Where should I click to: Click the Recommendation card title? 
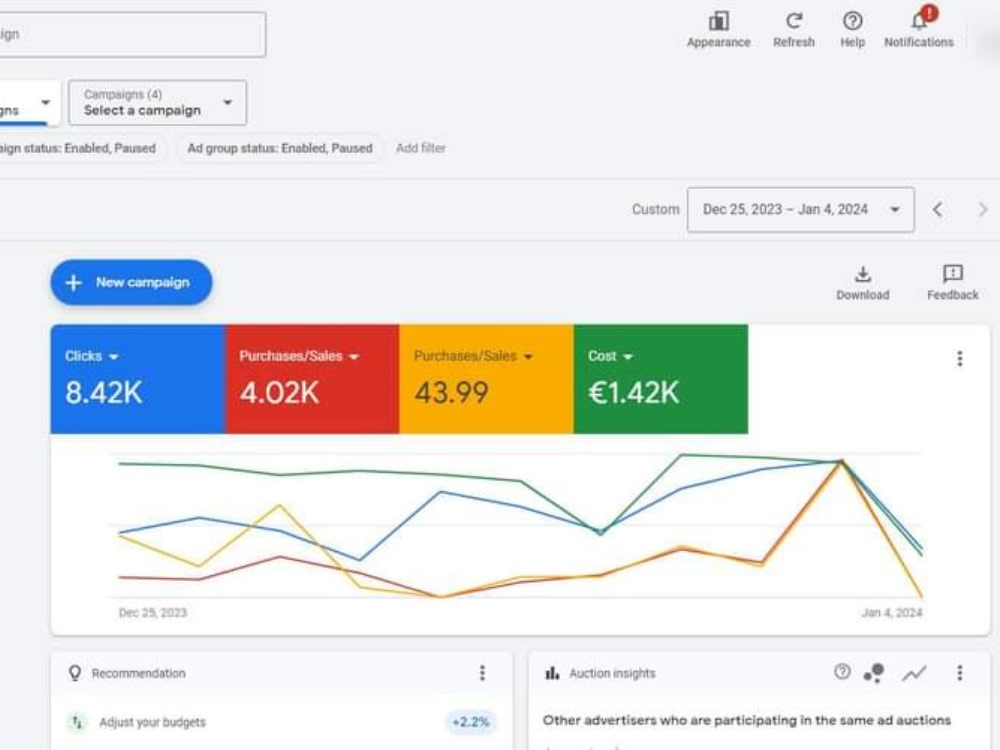click(x=138, y=673)
